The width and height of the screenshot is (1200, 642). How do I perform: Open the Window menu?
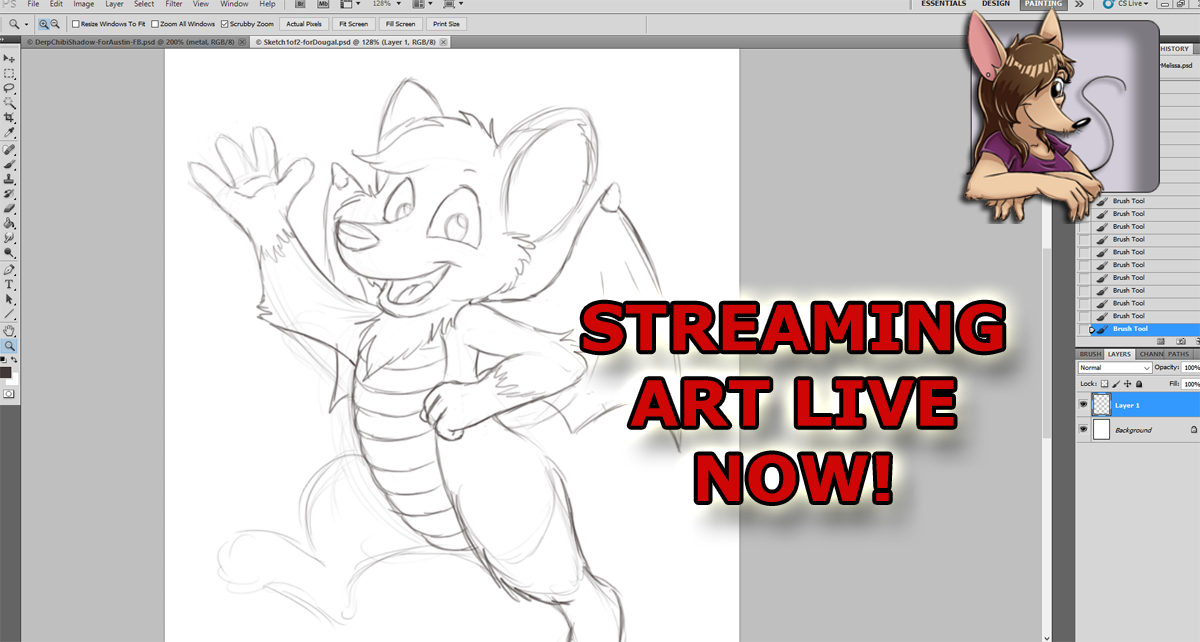click(x=234, y=4)
